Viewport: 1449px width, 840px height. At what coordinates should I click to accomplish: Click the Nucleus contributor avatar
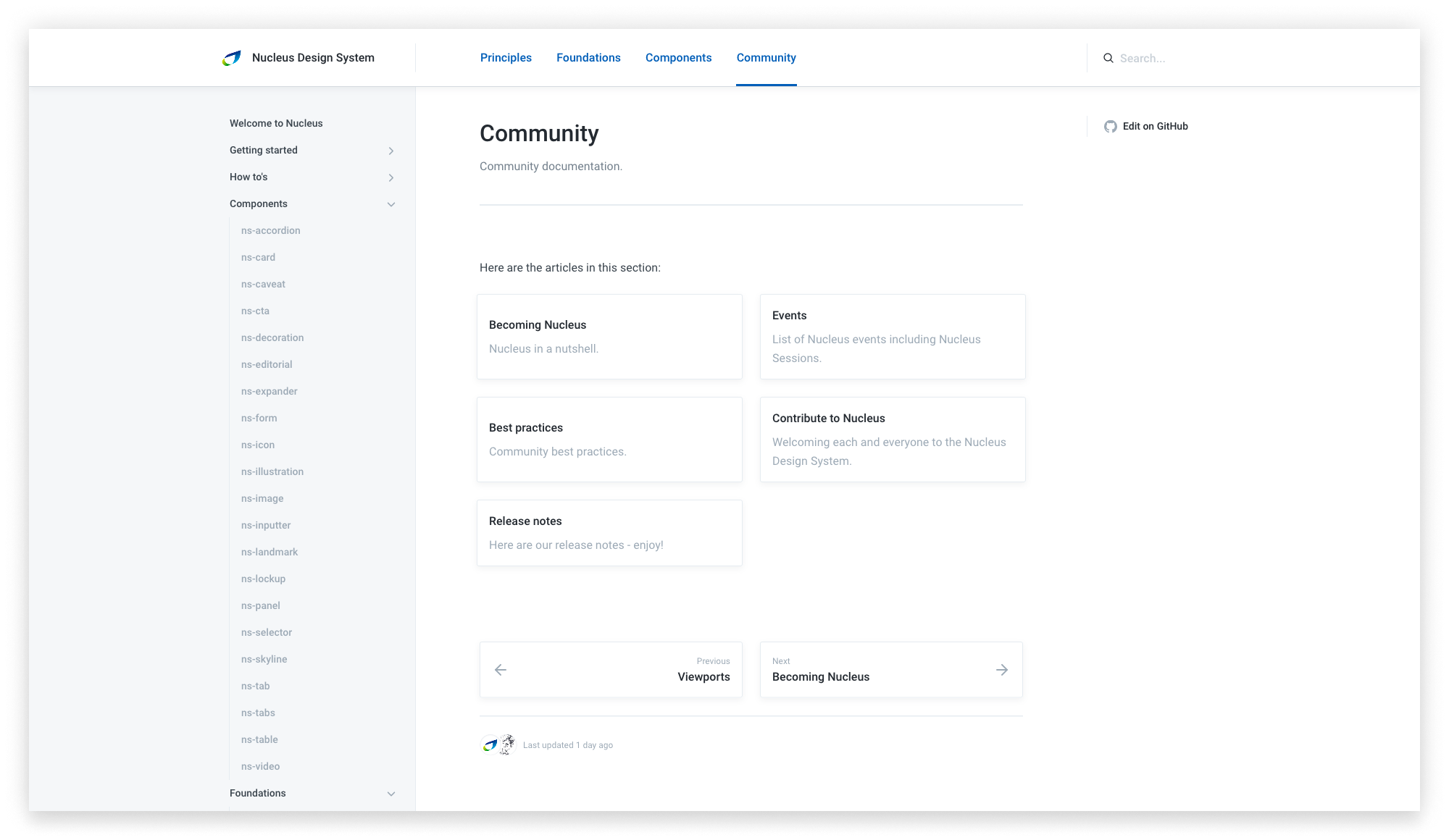pyautogui.click(x=490, y=744)
